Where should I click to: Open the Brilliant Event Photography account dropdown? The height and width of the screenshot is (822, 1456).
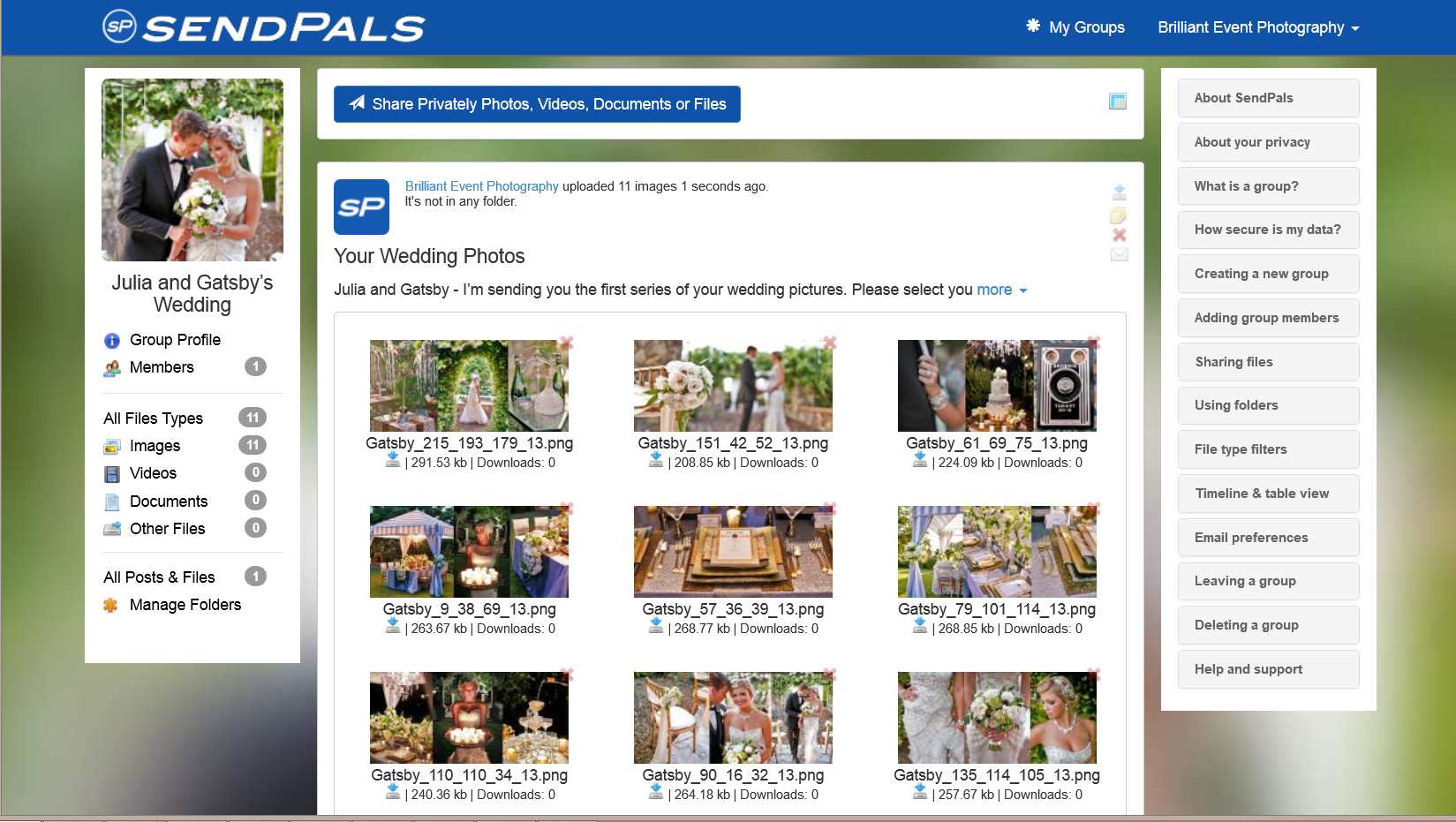[1258, 27]
